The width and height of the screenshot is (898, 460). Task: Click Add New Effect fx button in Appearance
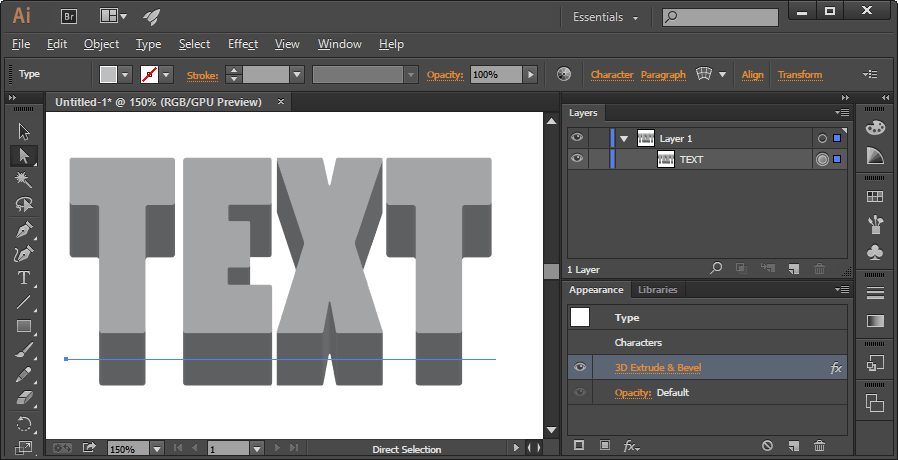point(632,446)
